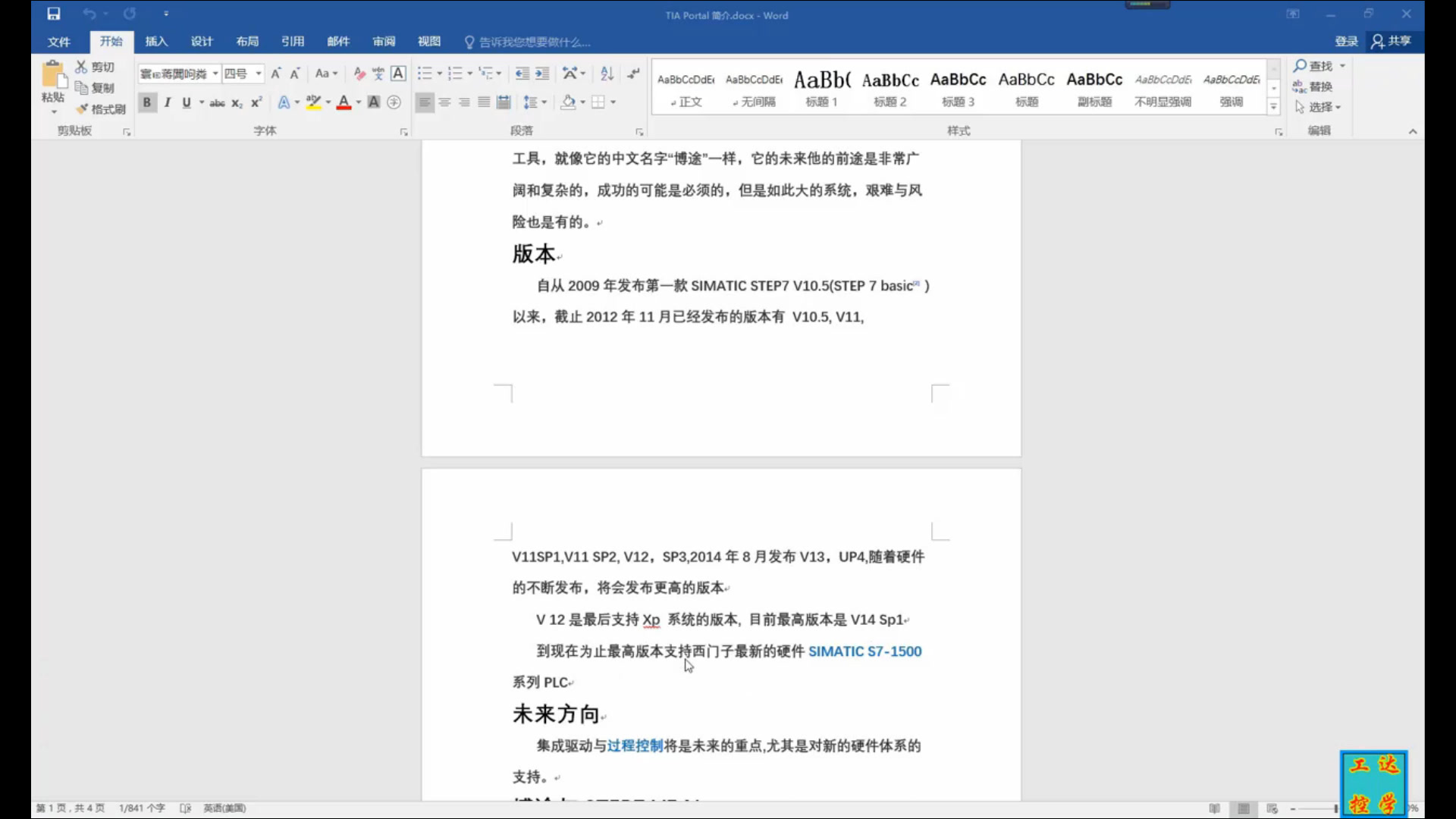The image size is (1456, 819).
Task: Align the paragraph left
Action: 425,102
